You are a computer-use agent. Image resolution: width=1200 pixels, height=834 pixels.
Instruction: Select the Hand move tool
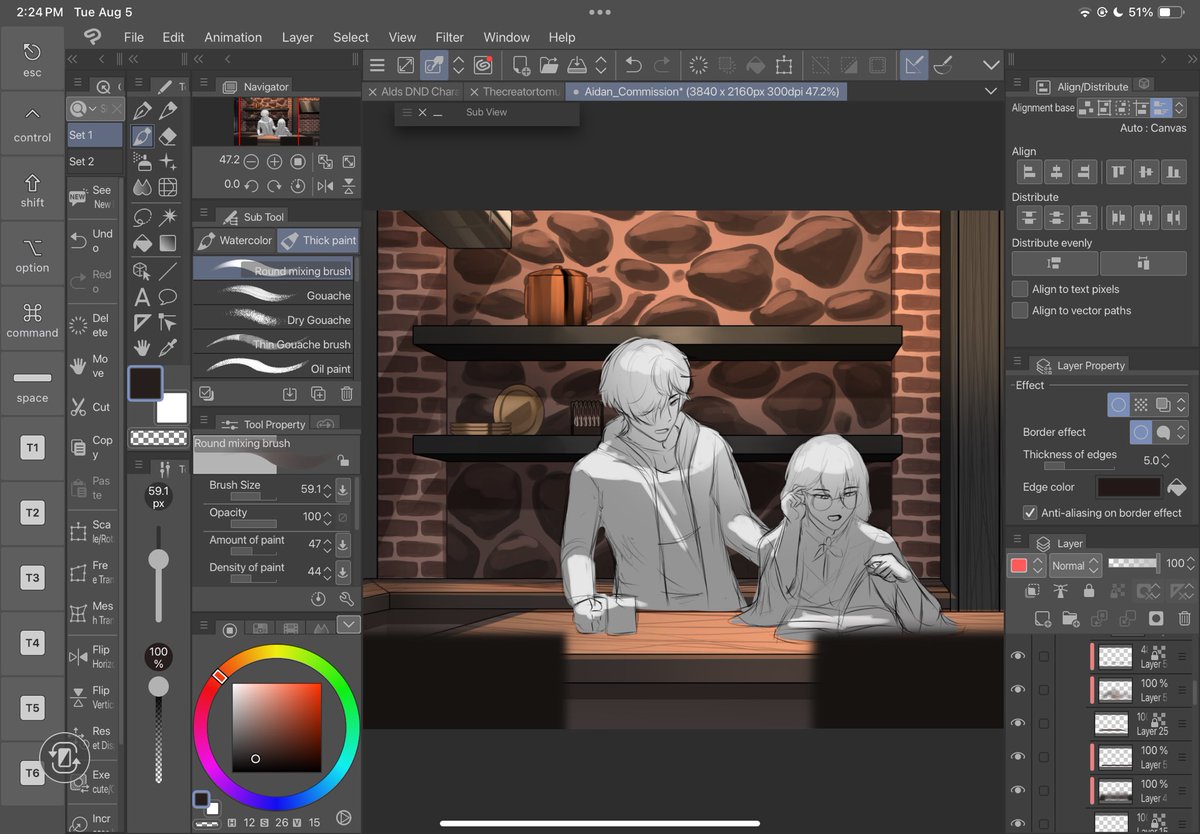point(142,348)
